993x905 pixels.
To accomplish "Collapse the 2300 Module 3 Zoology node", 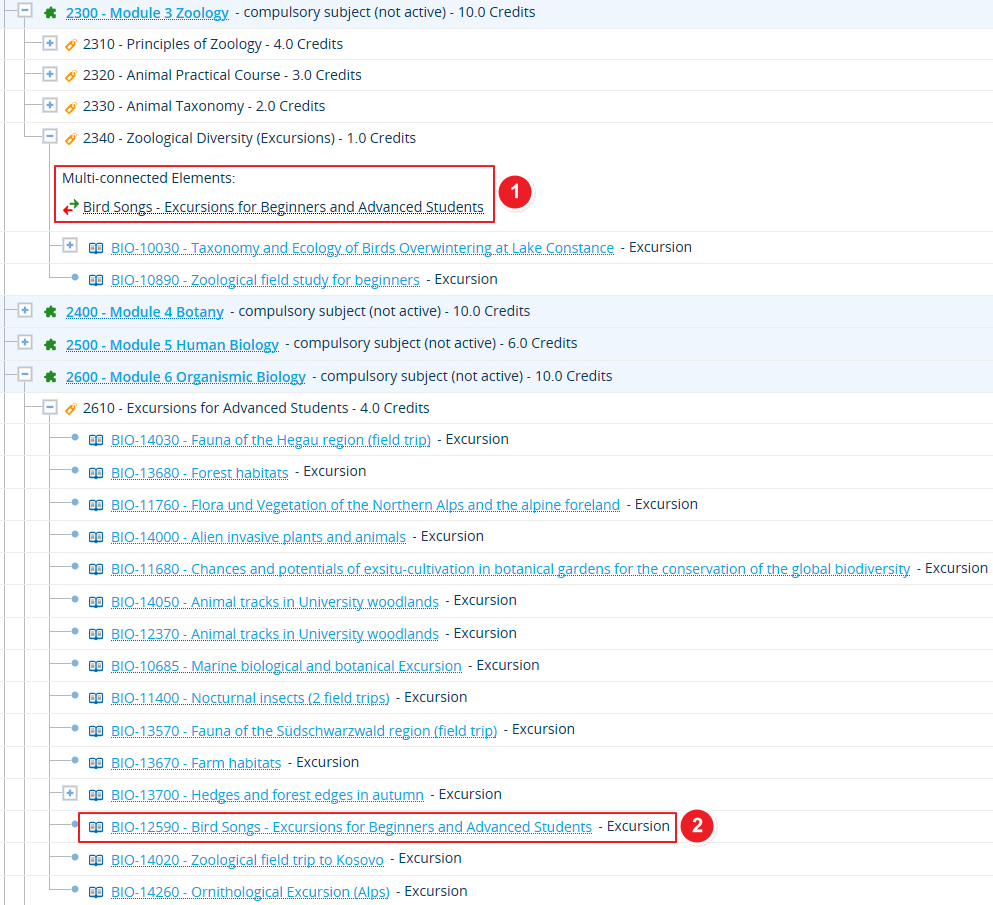I will pos(25,10).
